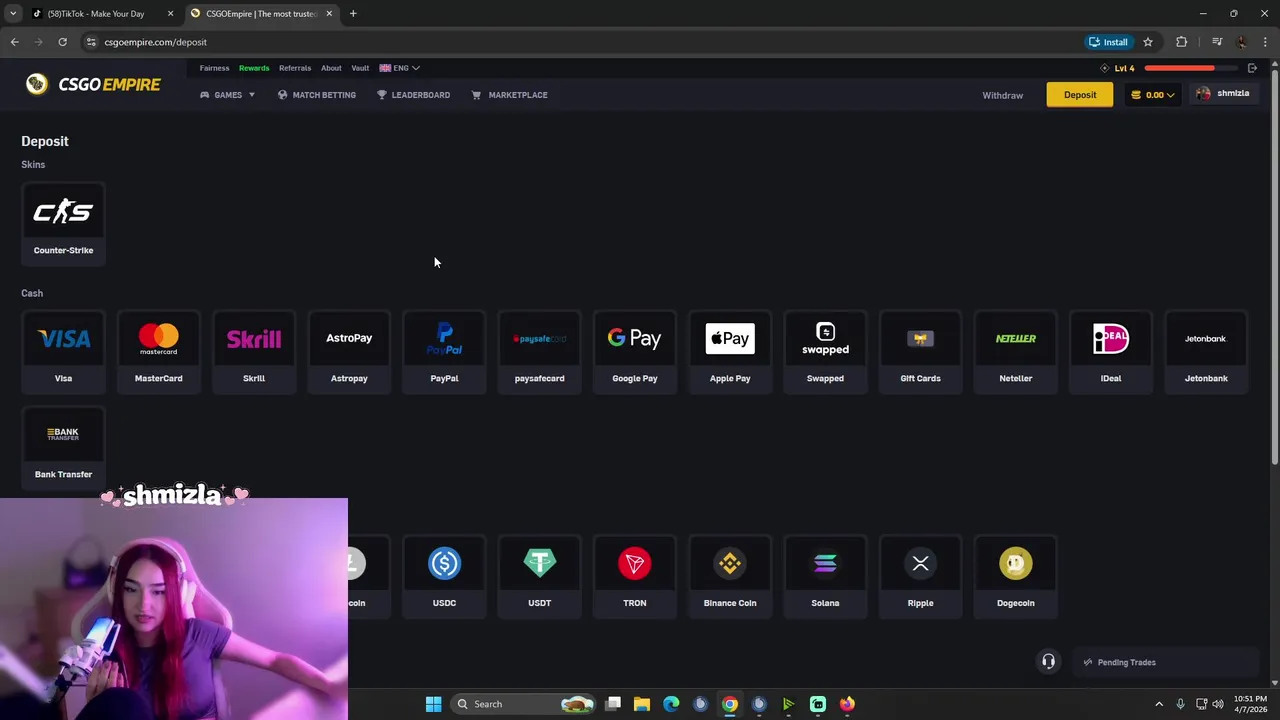1280x720 pixels.
Task: Open the Chrome extensions puzzle icon
Action: coord(1182,42)
